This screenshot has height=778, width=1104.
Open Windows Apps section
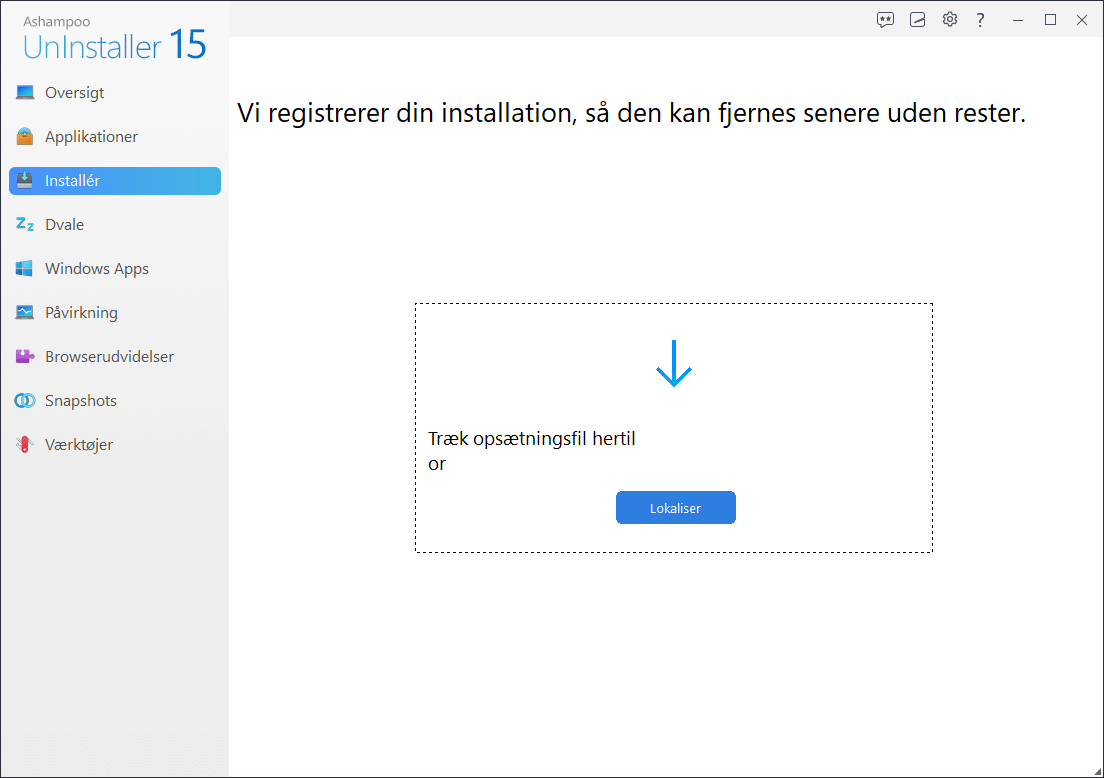(115, 268)
